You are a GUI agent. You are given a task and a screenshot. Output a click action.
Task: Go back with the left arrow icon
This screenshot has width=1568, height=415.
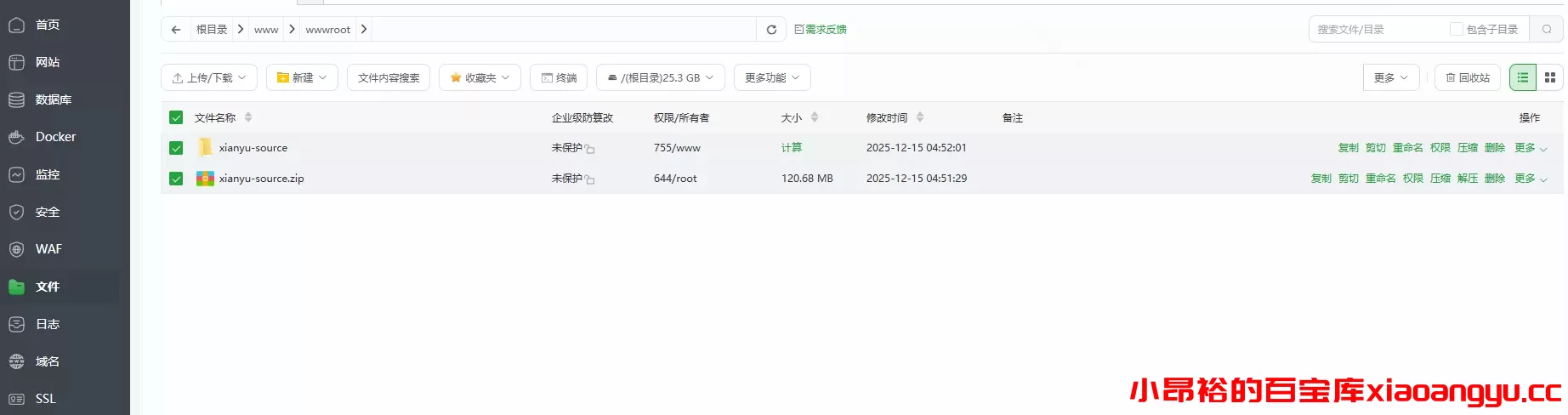pyautogui.click(x=176, y=29)
